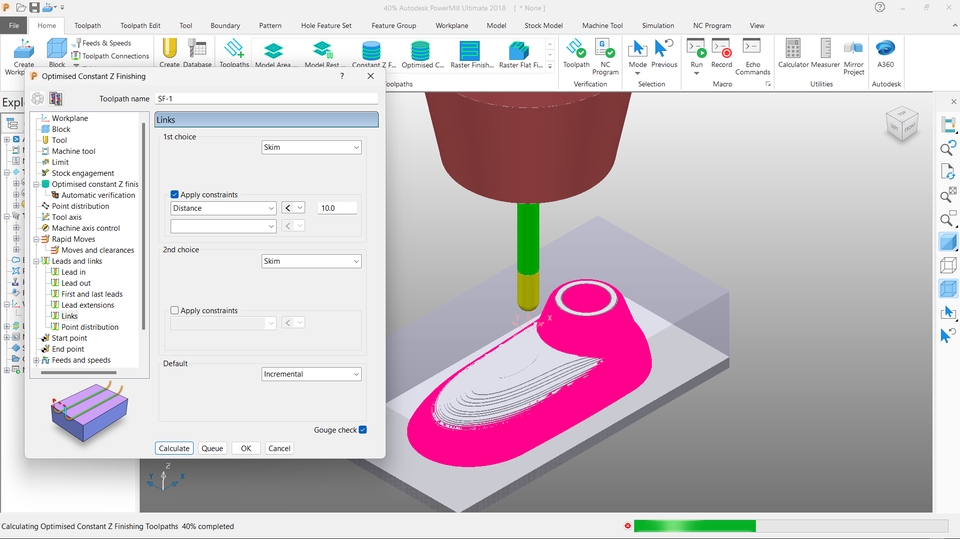The height and width of the screenshot is (539, 960).
Task: Click the selection Mode icon
Action: coord(637,56)
